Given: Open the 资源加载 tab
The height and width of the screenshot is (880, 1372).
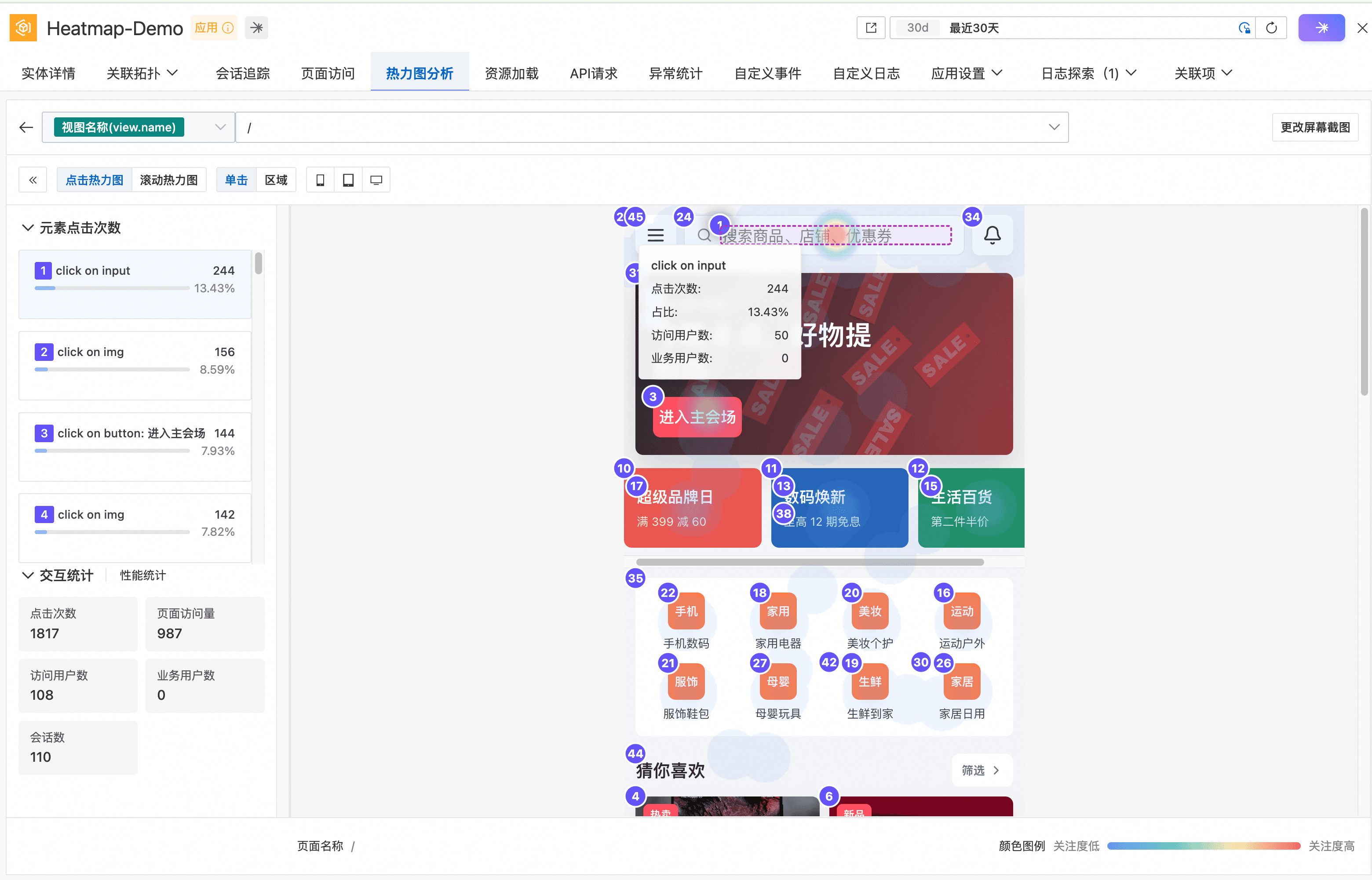Looking at the screenshot, I should click(512, 73).
